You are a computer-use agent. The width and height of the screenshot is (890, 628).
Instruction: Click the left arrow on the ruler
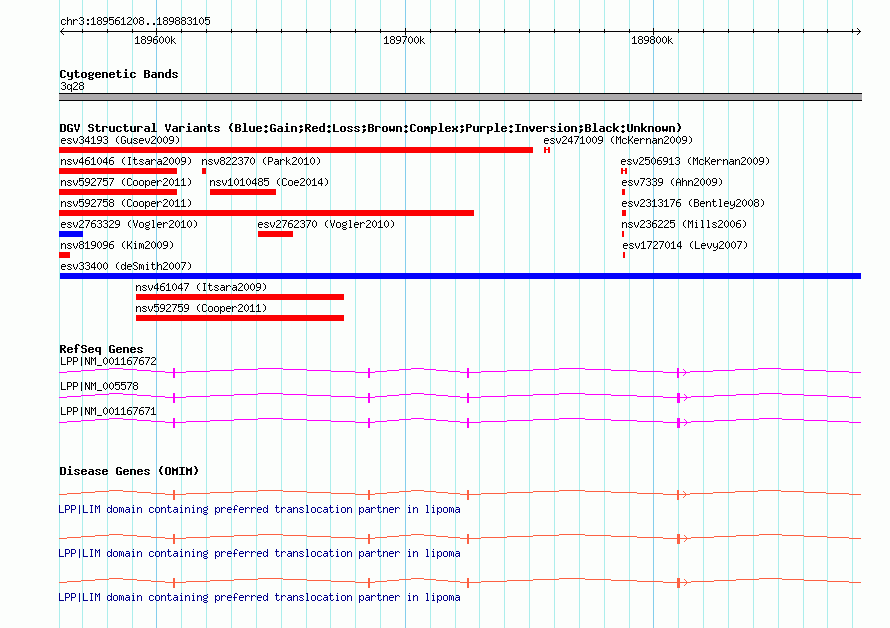pyautogui.click(x=63, y=32)
